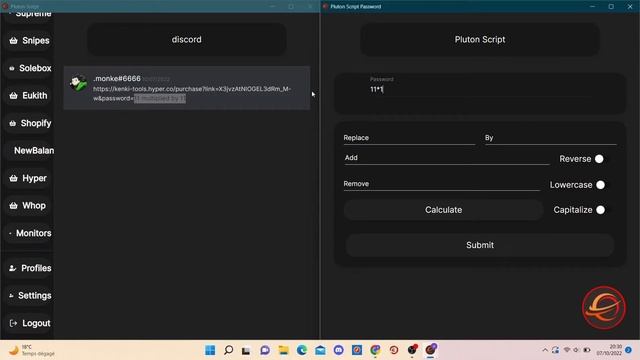Open volume tray icon
Image resolution: width=640 pixels, height=360 pixels.
click(x=576, y=350)
